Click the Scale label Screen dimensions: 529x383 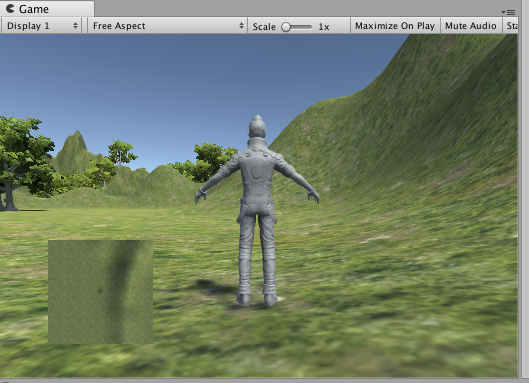[x=264, y=26]
